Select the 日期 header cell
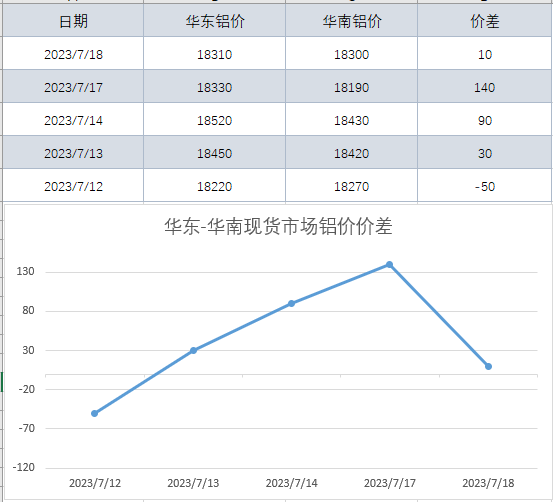Screen dimensions: 553x502 coord(73,20)
